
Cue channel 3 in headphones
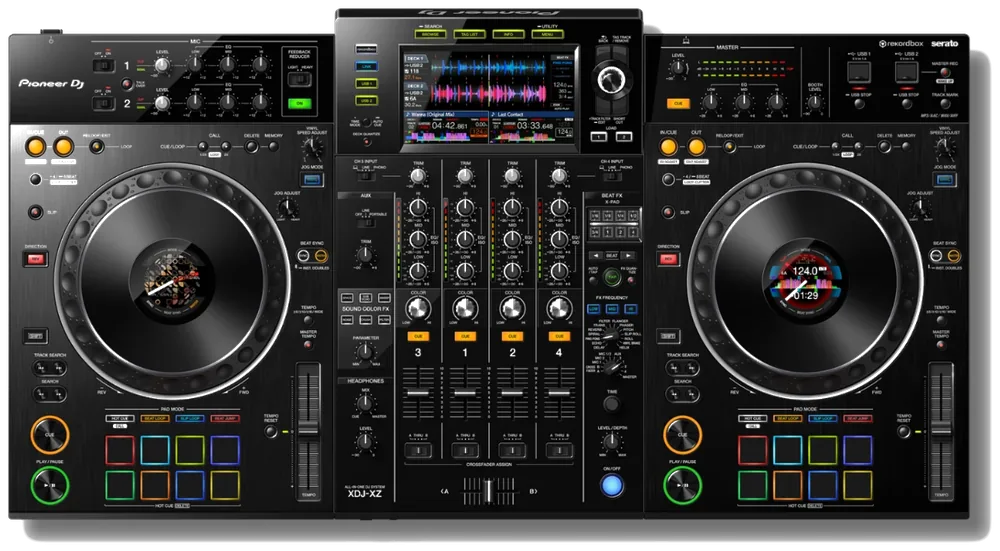click(418, 336)
